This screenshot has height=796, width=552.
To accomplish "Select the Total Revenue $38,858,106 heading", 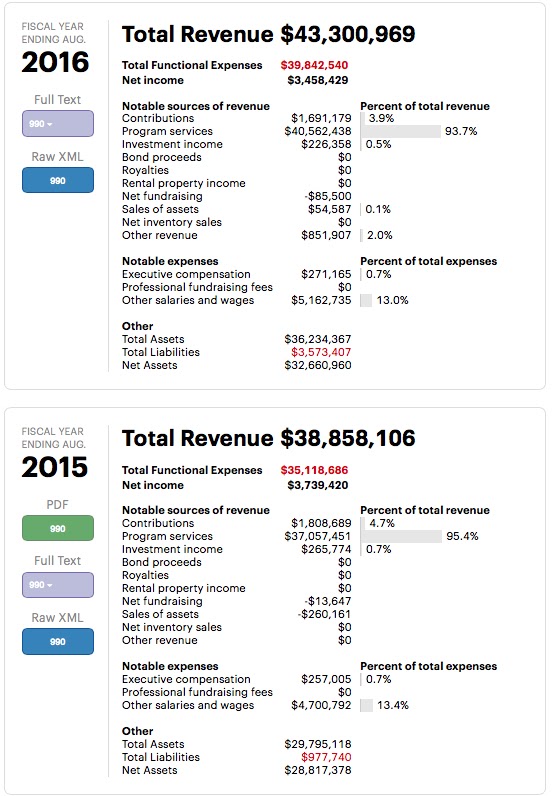I will (x=269, y=439).
